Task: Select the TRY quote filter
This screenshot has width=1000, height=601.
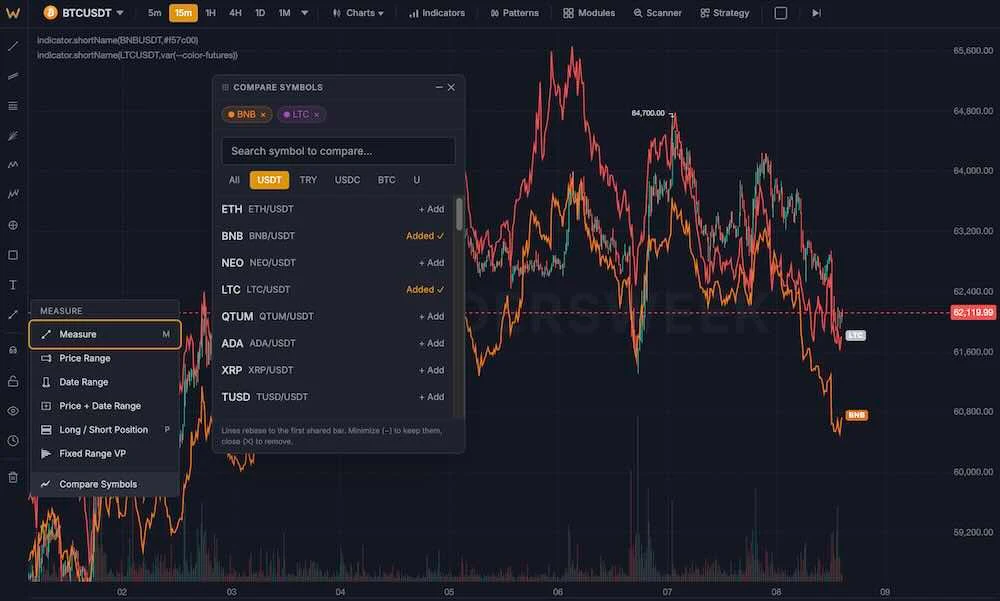Action: (x=308, y=180)
